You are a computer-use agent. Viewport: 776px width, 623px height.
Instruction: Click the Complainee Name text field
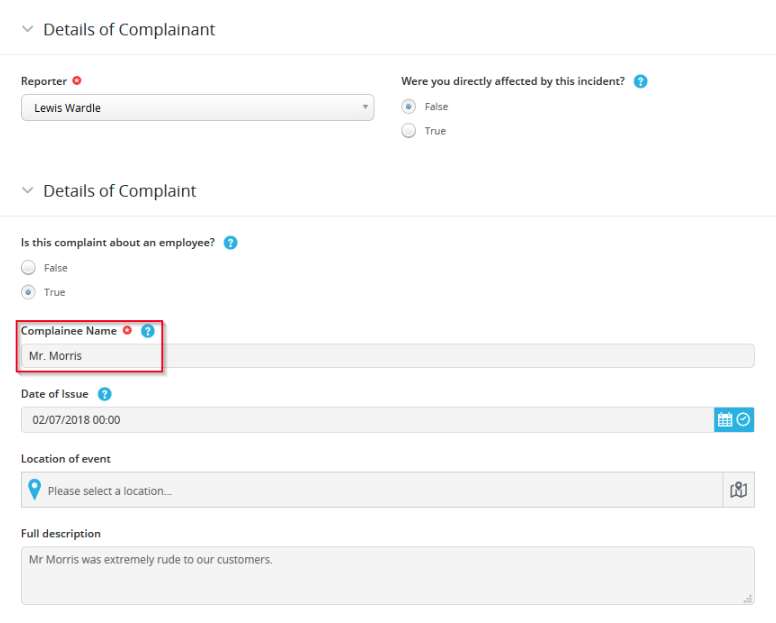pyautogui.click(x=388, y=356)
